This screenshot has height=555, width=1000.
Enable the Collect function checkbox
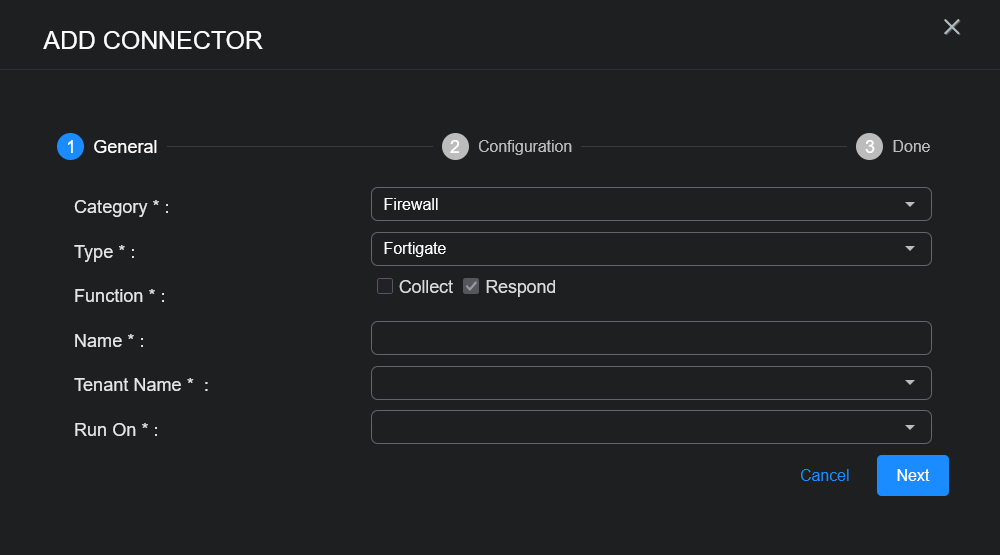pos(385,287)
